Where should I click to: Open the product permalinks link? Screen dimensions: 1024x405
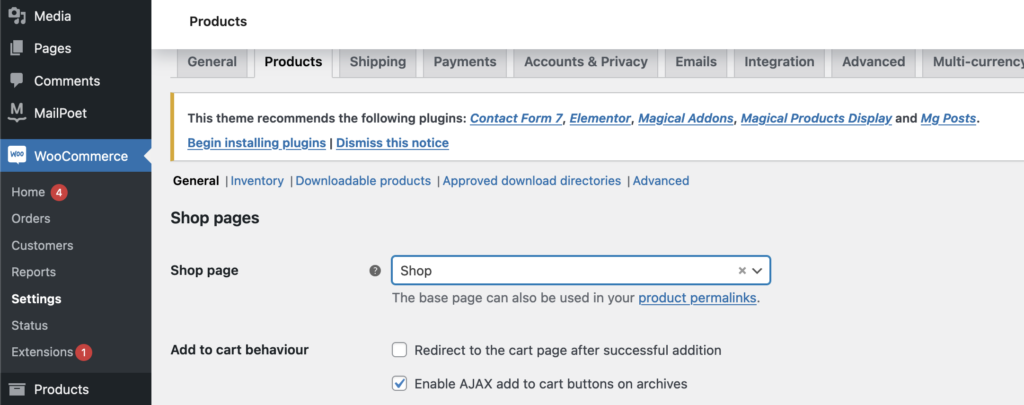coord(697,298)
